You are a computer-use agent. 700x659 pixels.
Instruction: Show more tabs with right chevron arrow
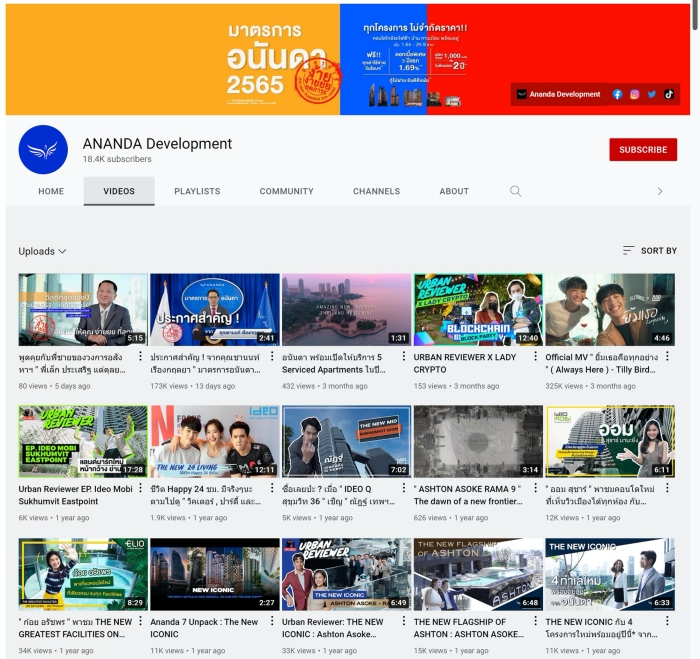[660, 191]
